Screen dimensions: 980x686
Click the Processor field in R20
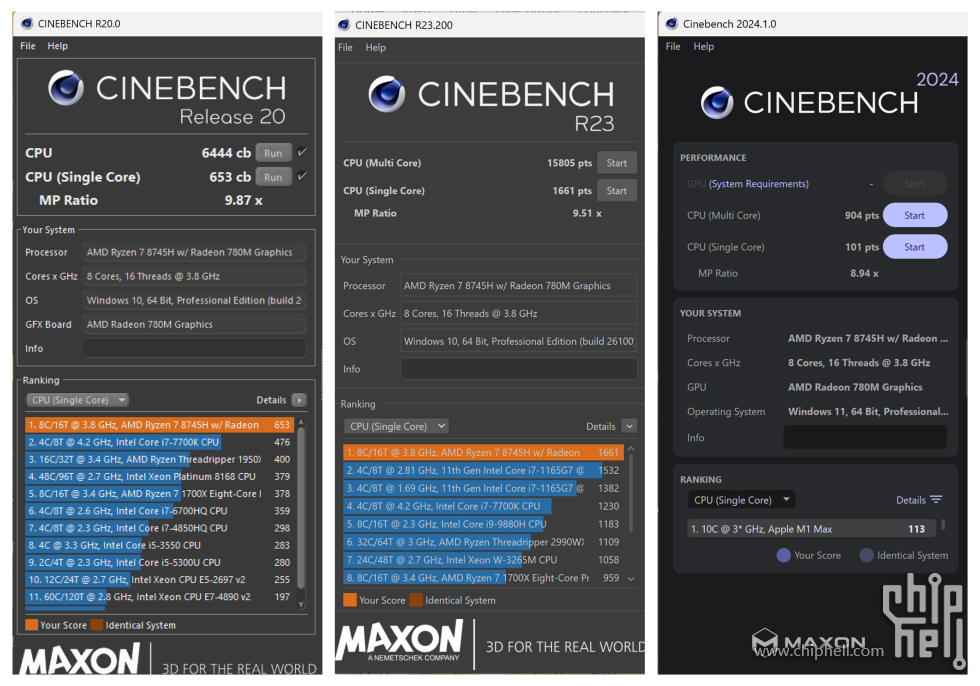pos(194,252)
